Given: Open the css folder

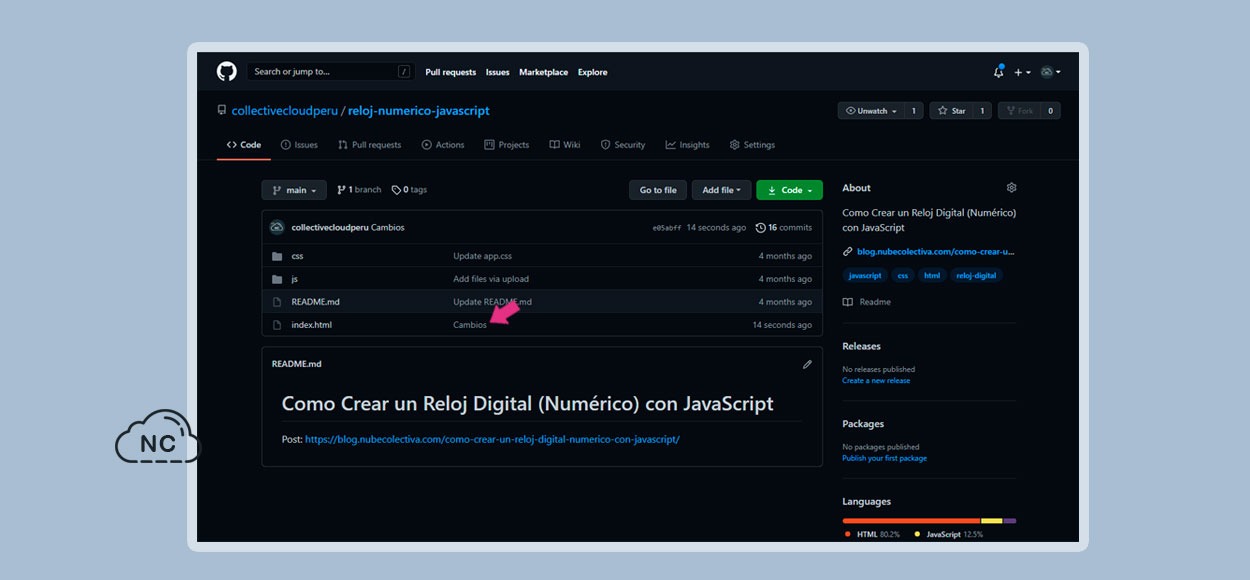Looking at the screenshot, I should tap(297, 256).
